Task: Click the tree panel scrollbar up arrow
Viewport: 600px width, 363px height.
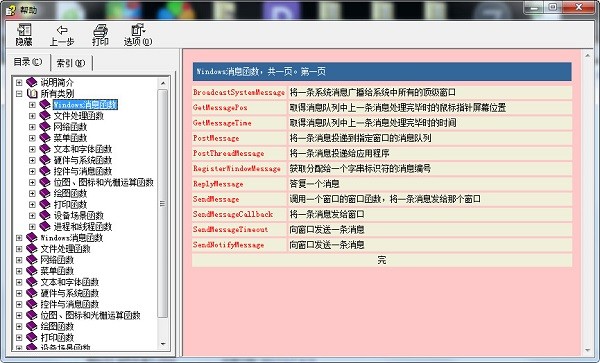Action: click(163, 83)
